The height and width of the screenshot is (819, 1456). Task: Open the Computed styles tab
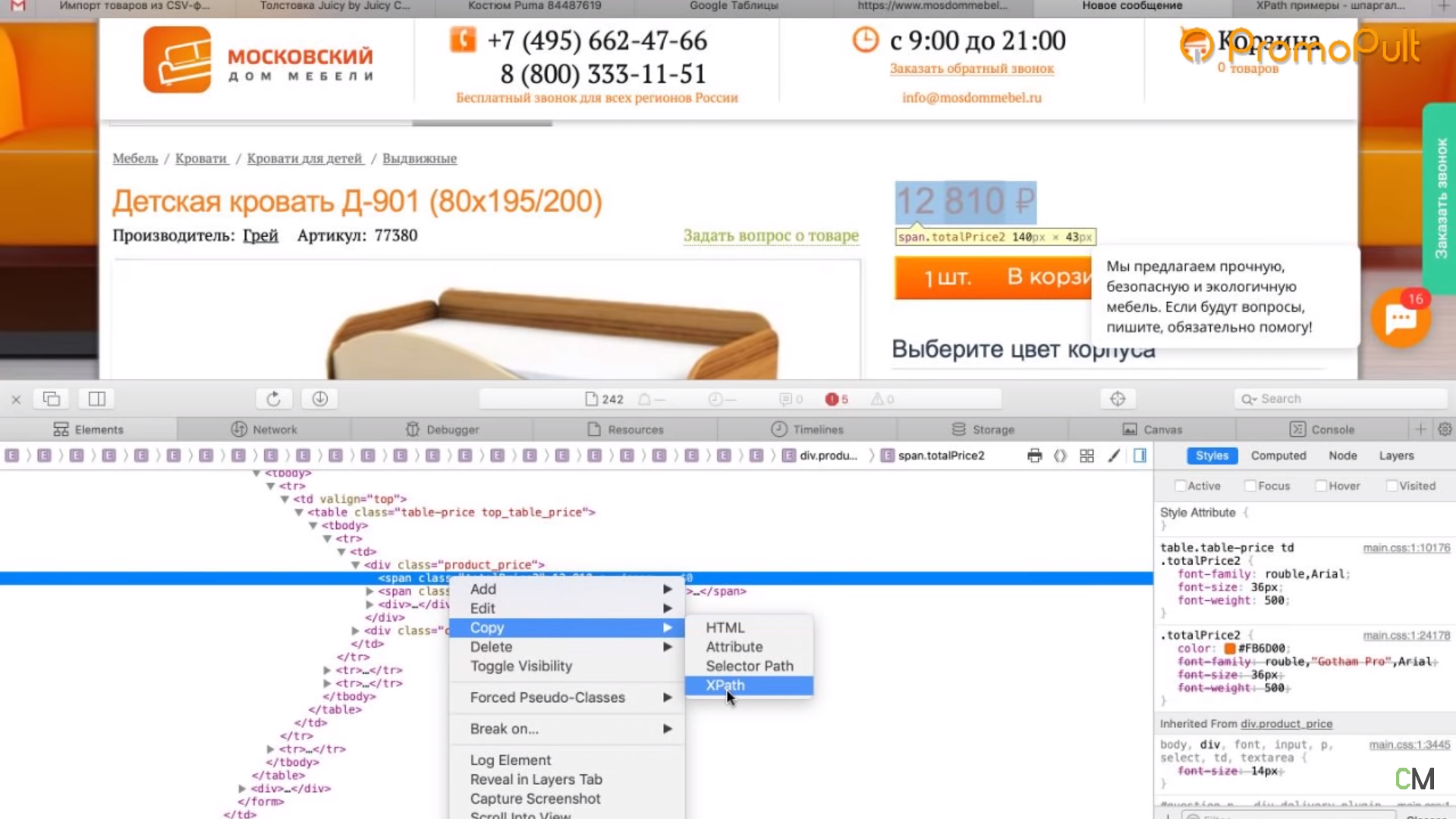[x=1278, y=455]
